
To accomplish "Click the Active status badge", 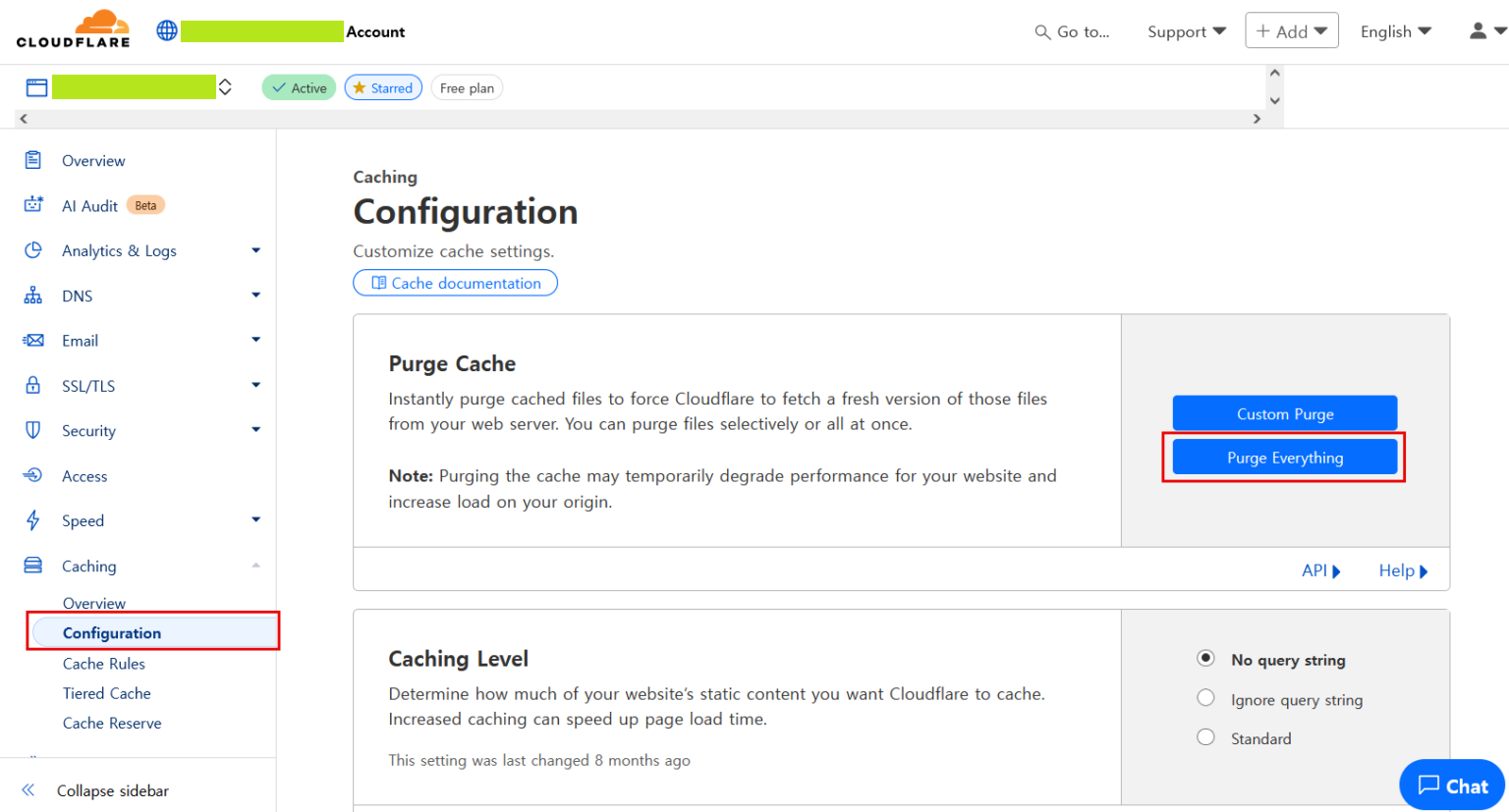I will pos(299,87).
